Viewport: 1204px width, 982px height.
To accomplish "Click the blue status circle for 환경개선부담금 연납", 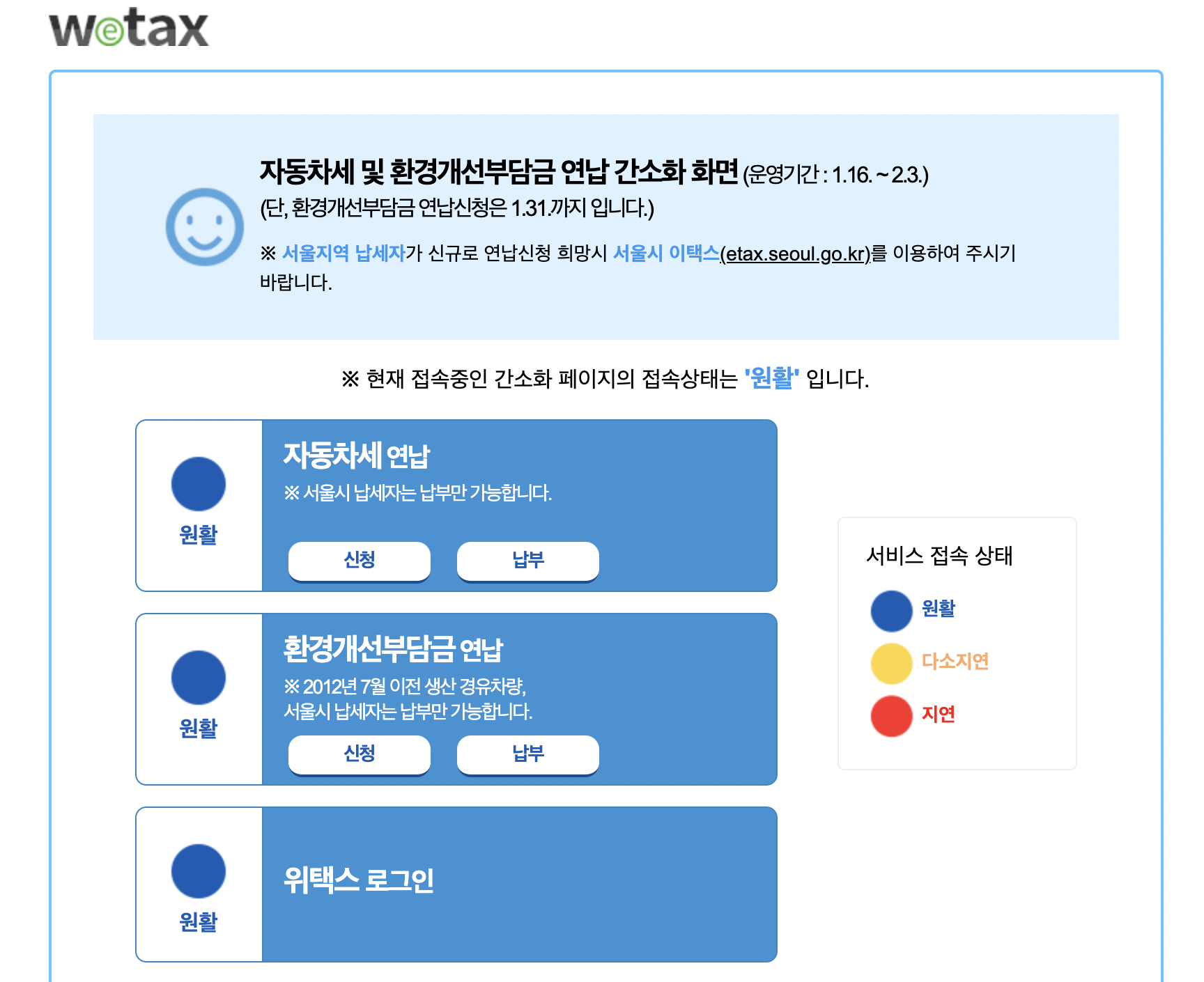I will 199,678.
